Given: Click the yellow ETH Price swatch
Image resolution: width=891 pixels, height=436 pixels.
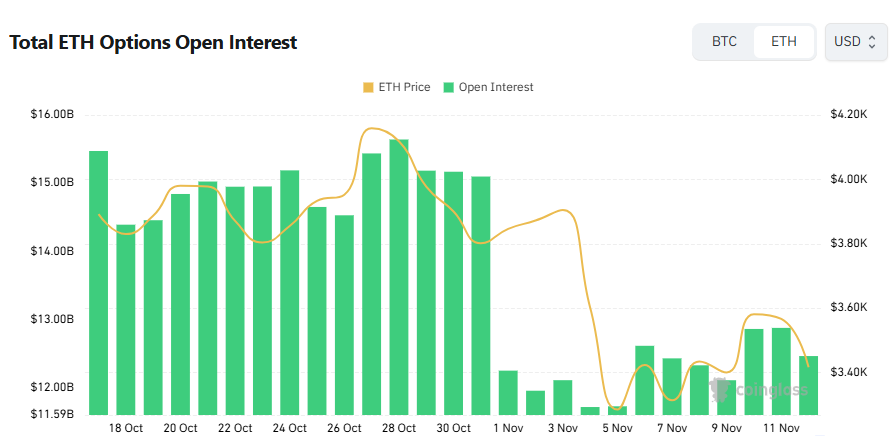Looking at the screenshot, I should [x=368, y=87].
